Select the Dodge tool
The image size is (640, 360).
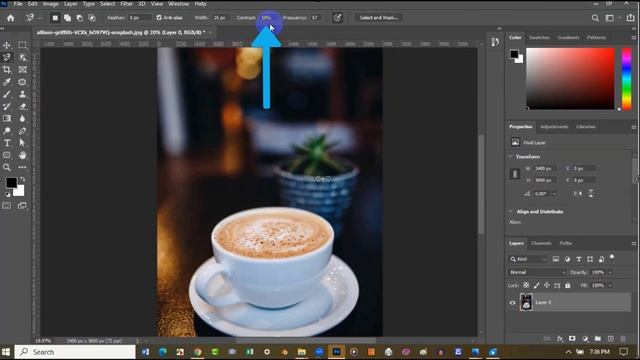7,131
